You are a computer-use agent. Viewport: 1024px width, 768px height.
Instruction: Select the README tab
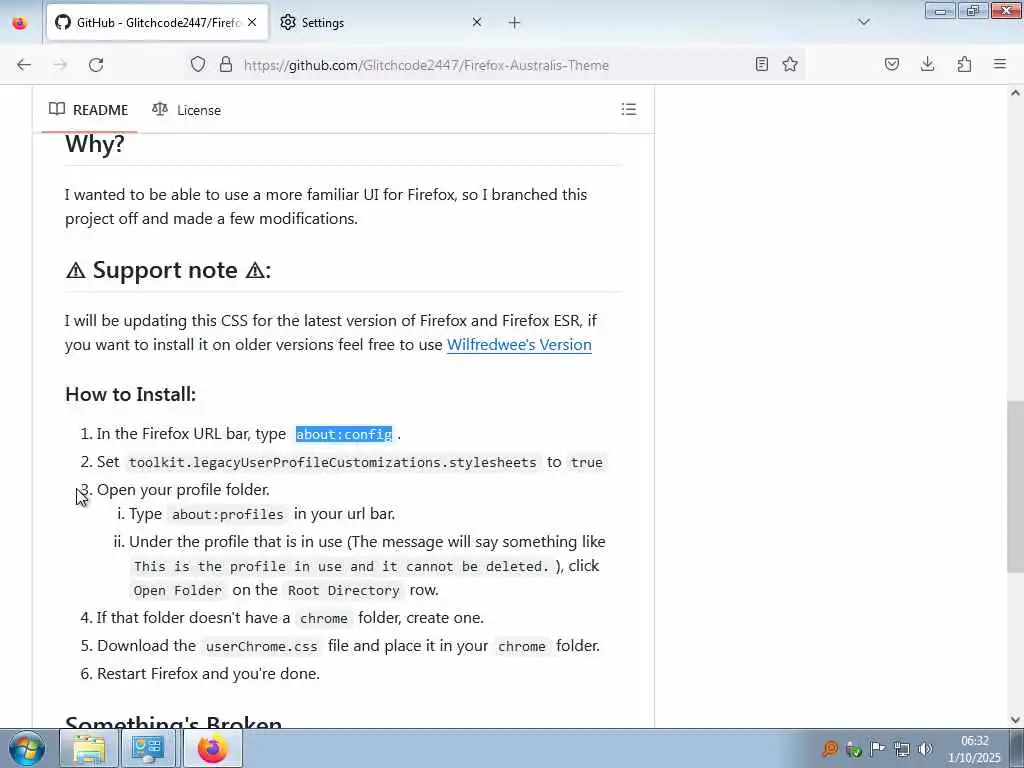[88, 110]
